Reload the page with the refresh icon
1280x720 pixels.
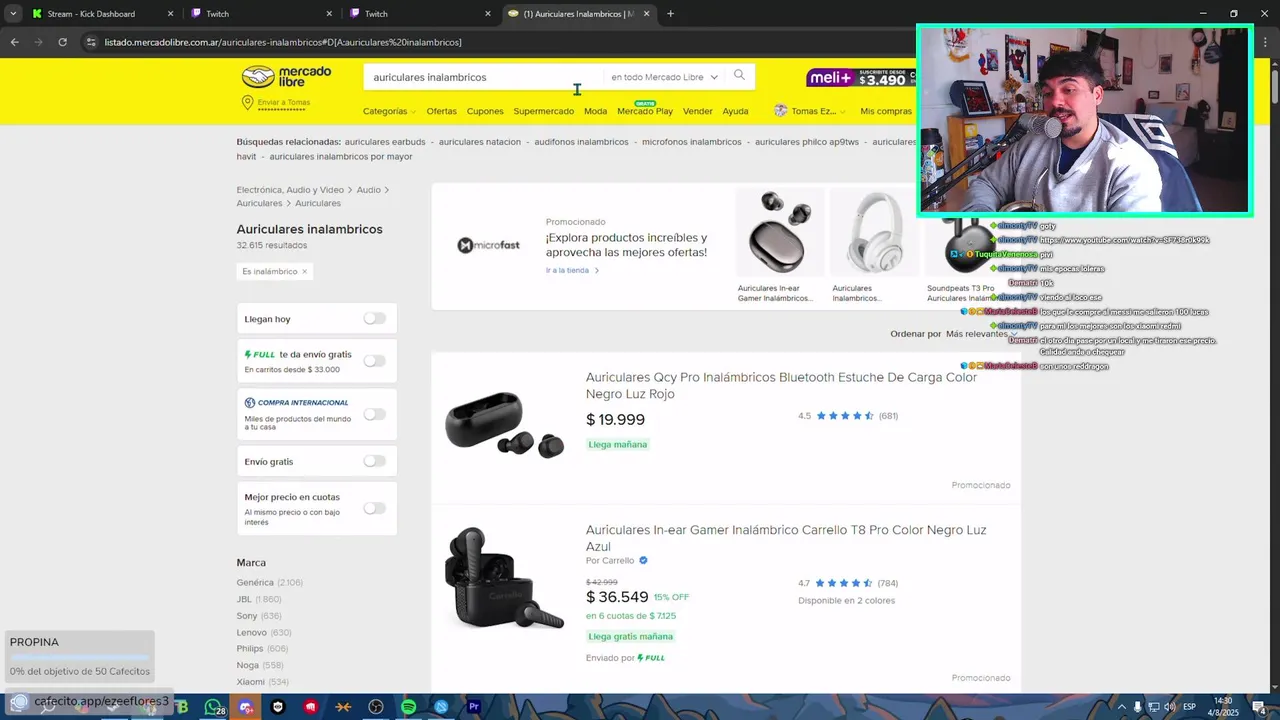(x=62, y=42)
